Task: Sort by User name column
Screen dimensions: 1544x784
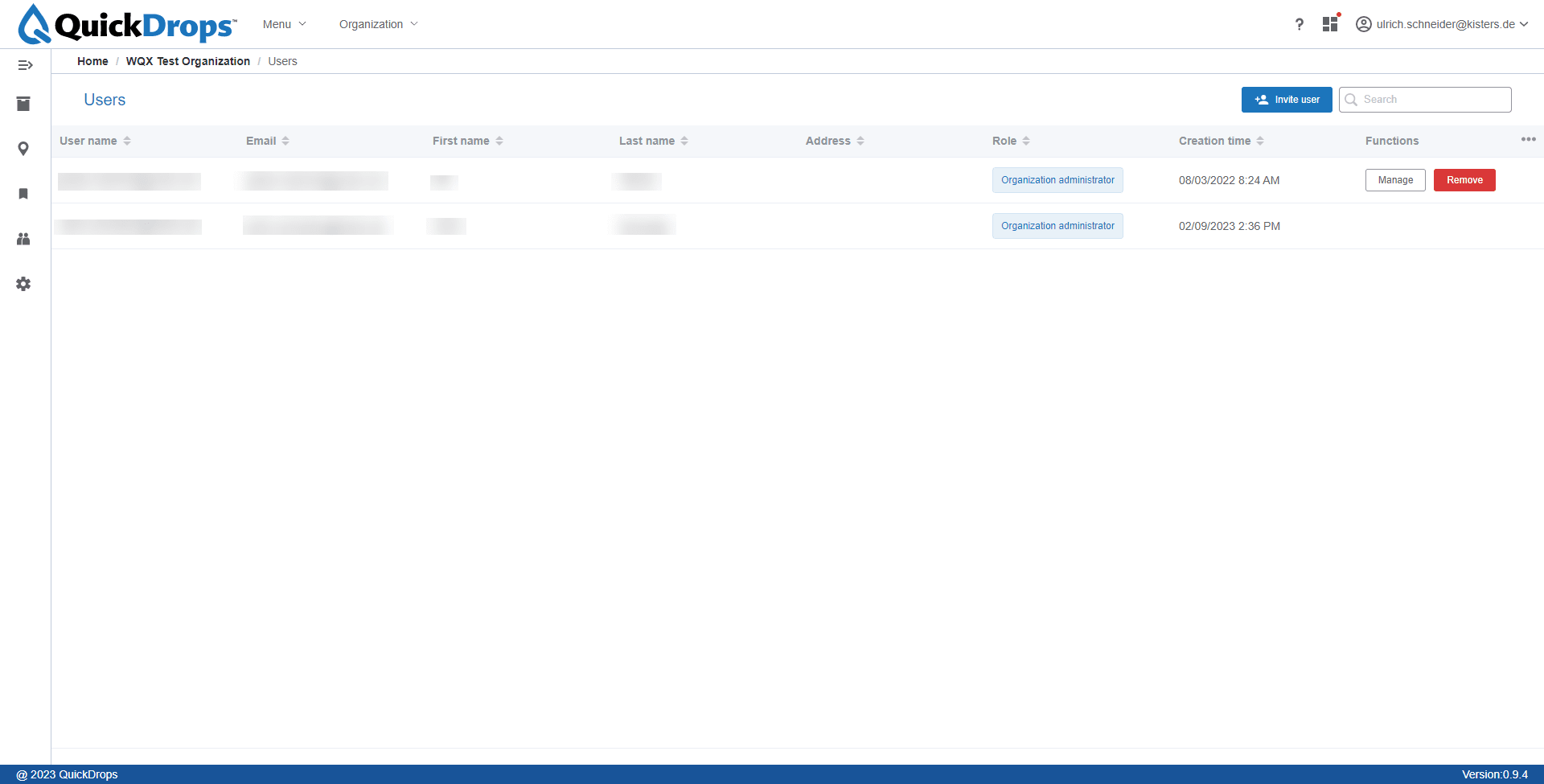Action: pos(127,141)
